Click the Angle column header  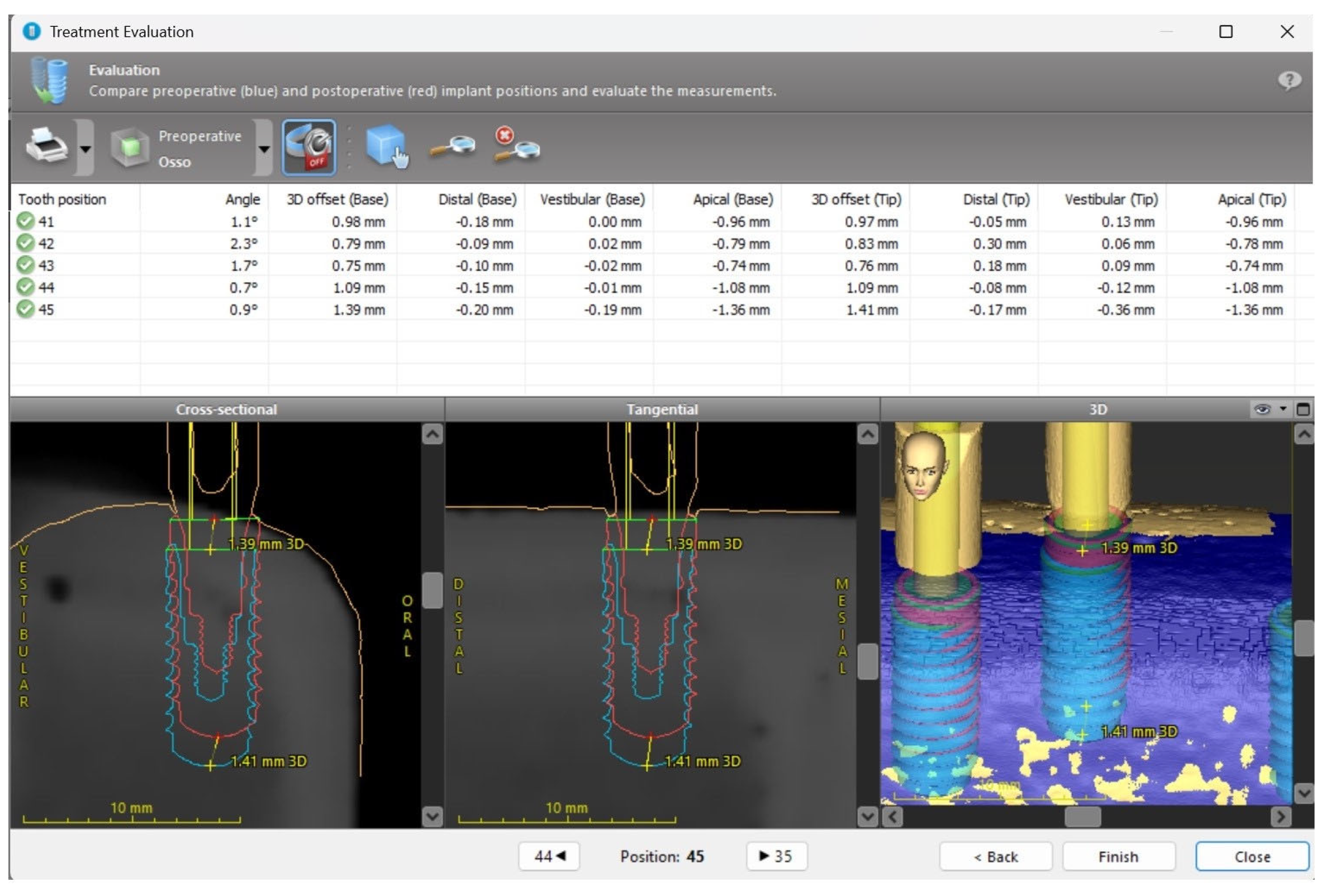point(243,199)
